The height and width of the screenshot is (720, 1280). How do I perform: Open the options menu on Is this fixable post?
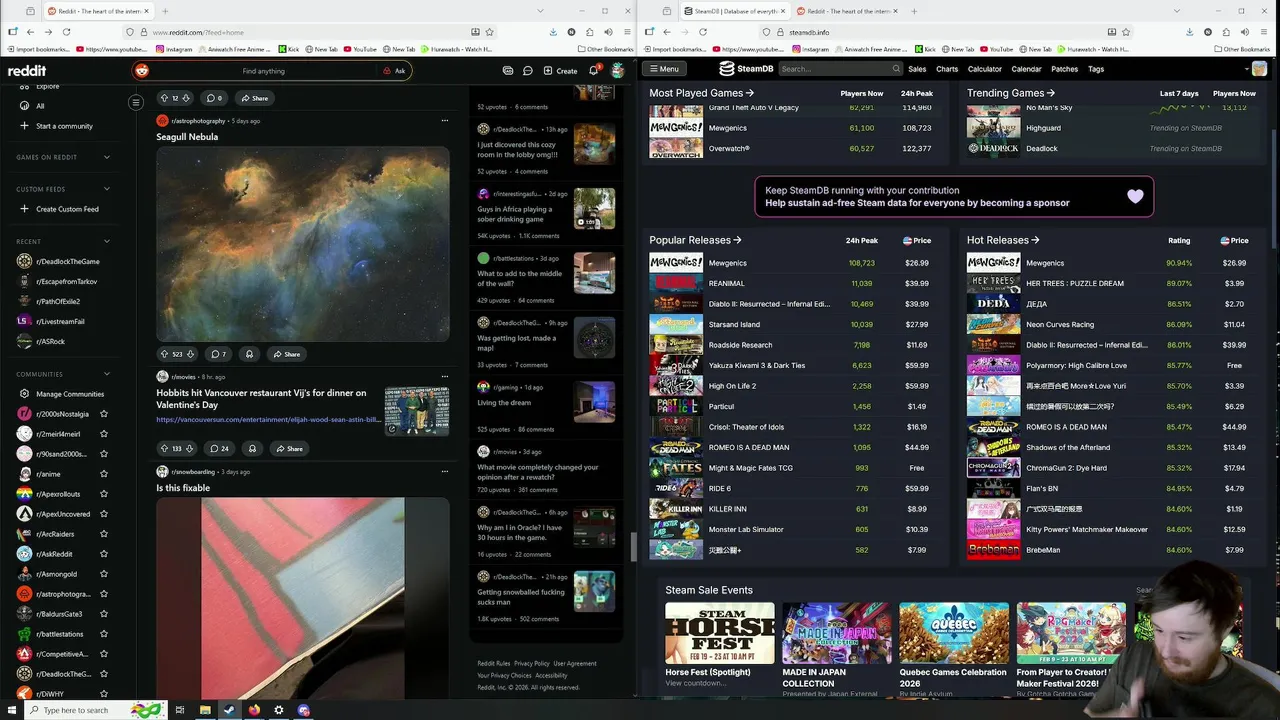pyautogui.click(x=444, y=472)
